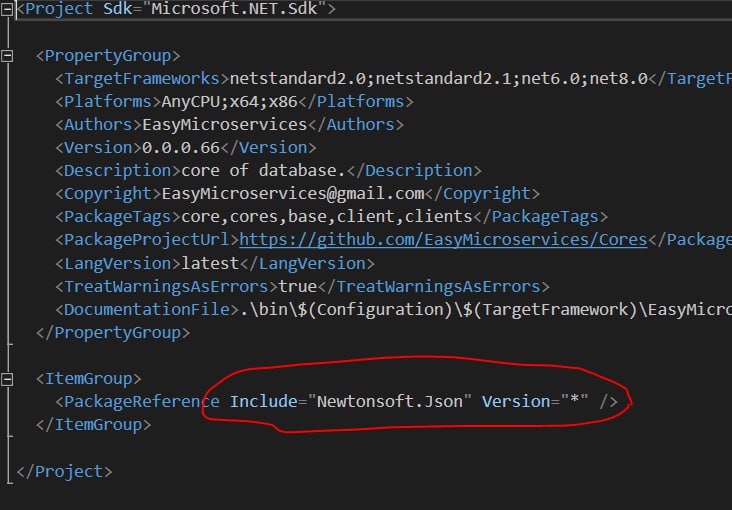
Task: Collapse the ItemGroup section
Action: point(7,379)
